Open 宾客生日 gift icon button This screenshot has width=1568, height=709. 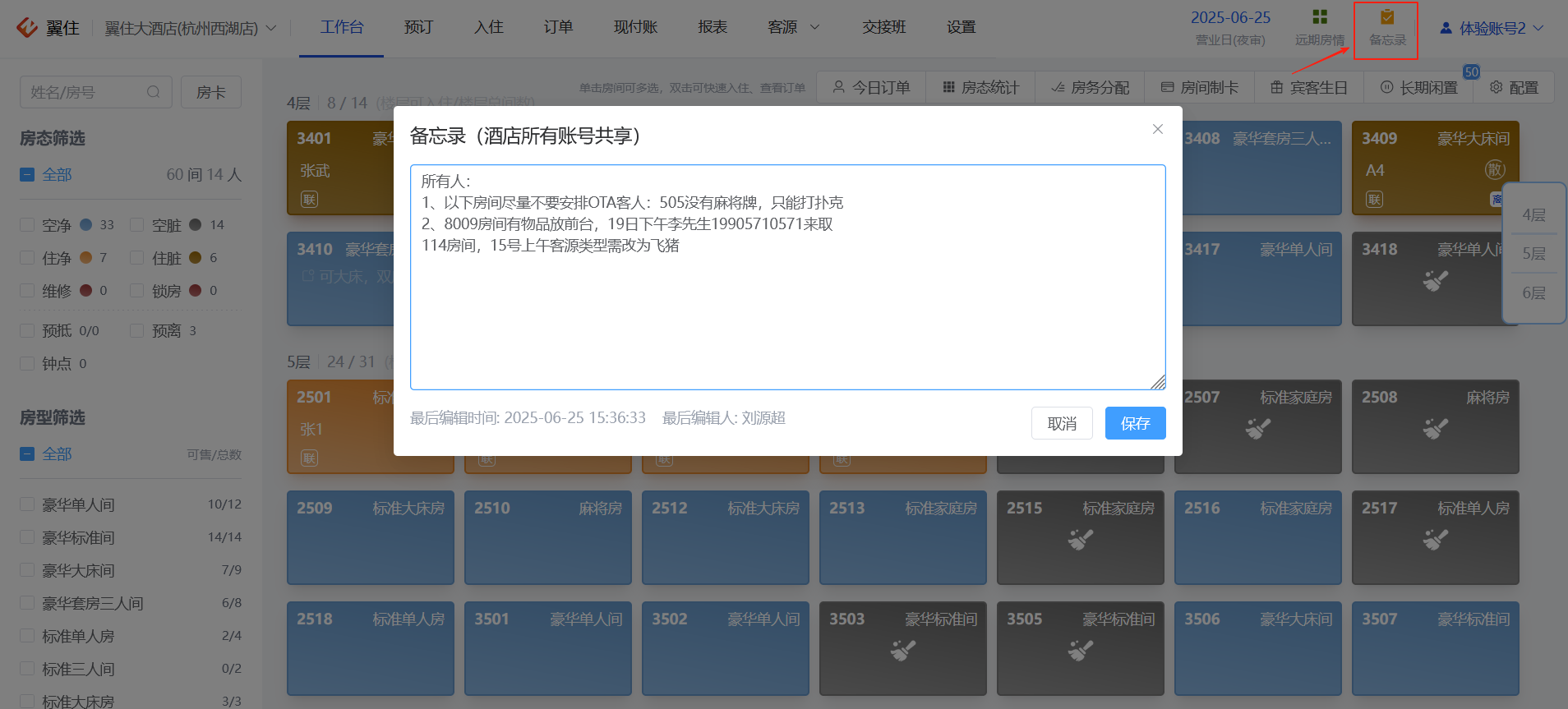1276,87
